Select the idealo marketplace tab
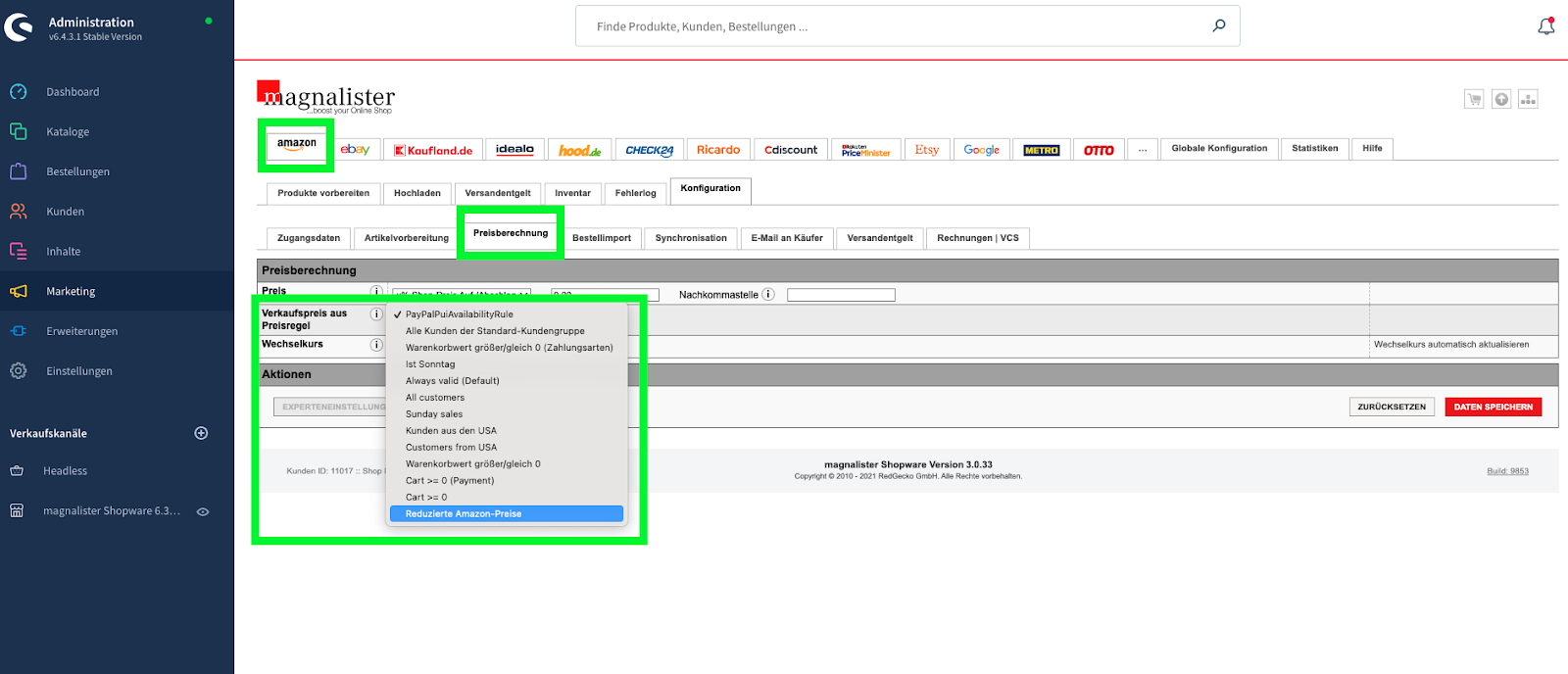Screen dimensions: 1568x674 (514, 149)
